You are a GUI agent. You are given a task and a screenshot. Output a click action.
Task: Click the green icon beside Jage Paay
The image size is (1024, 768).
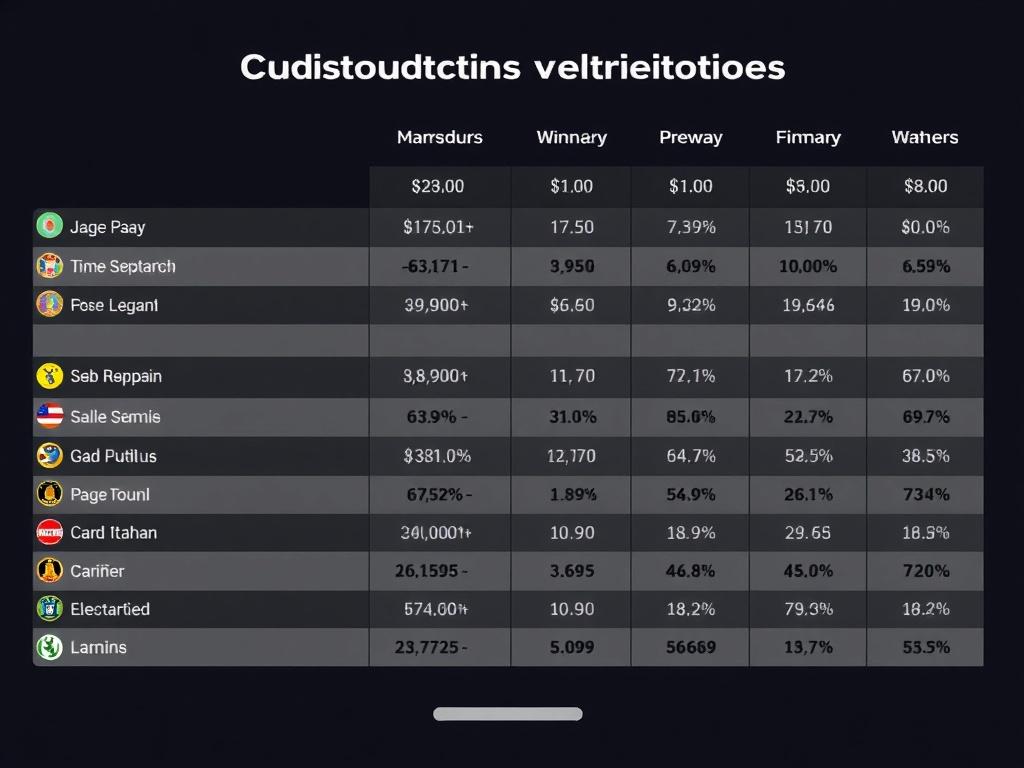[x=49, y=226]
